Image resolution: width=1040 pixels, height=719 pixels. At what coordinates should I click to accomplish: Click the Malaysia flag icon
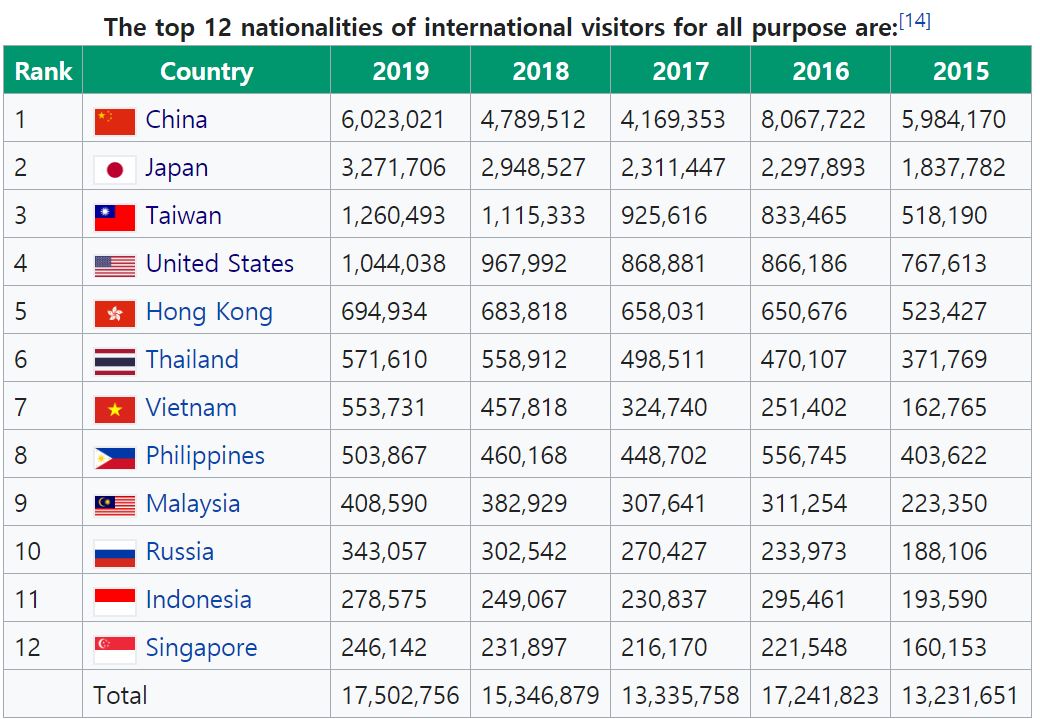tap(114, 505)
